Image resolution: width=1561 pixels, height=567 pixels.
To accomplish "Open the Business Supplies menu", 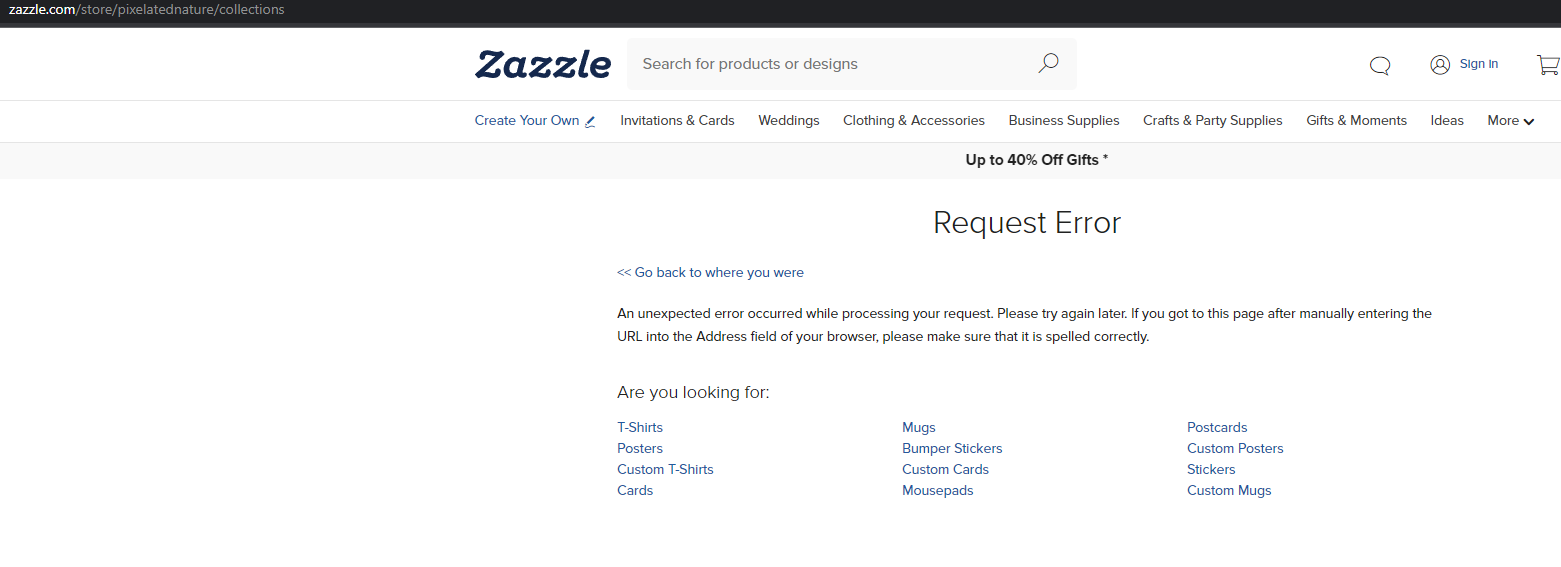I will [1064, 120].
